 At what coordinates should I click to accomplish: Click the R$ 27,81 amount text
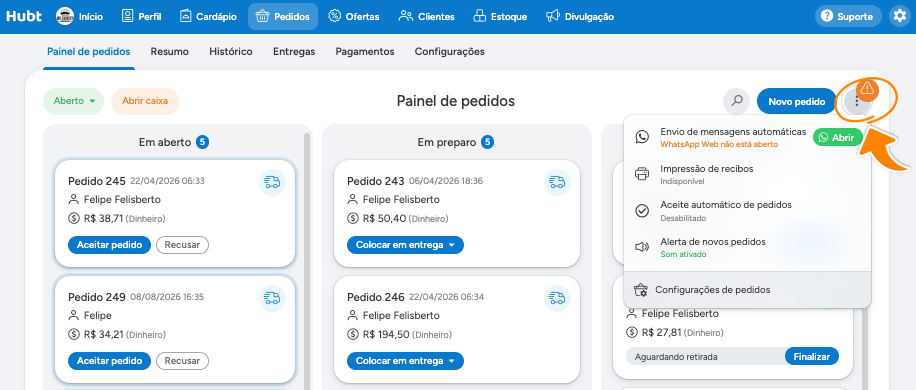pyautogui.click(x=661, y=332)
